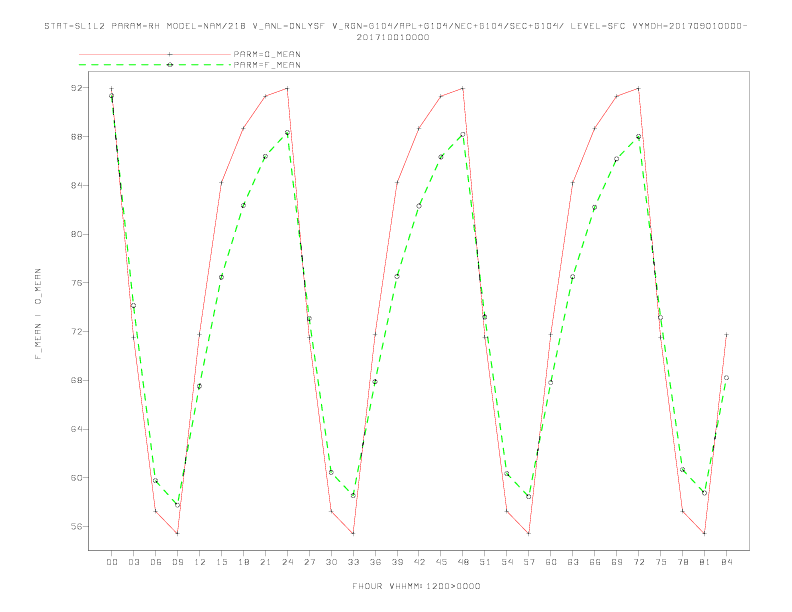792x612 pixels.
Task: Click x-axis tick label 63
Action: (573, 562)
